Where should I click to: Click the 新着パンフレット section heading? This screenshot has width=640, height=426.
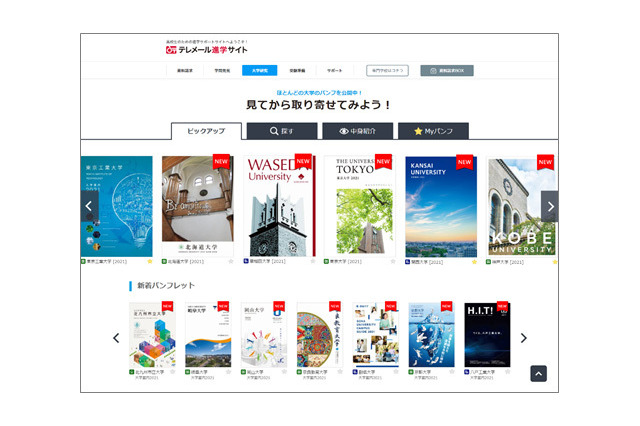[x=166, y=285]
